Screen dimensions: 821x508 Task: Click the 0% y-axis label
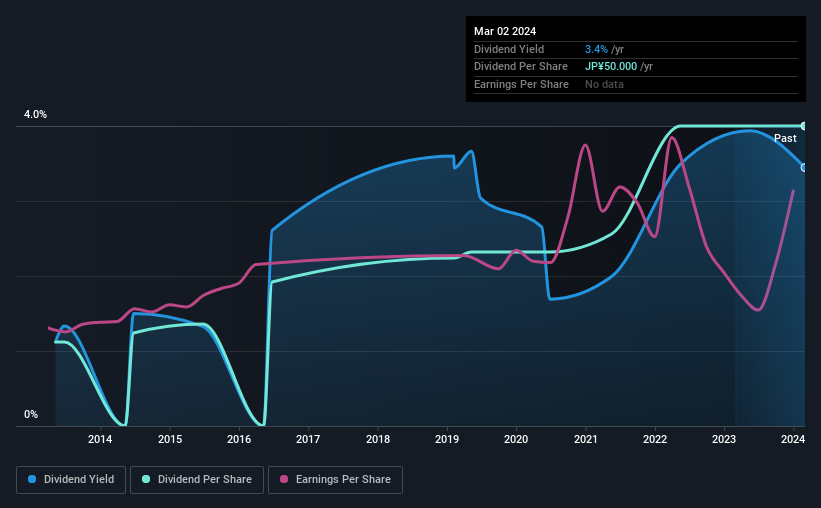[x=31, y=414]
